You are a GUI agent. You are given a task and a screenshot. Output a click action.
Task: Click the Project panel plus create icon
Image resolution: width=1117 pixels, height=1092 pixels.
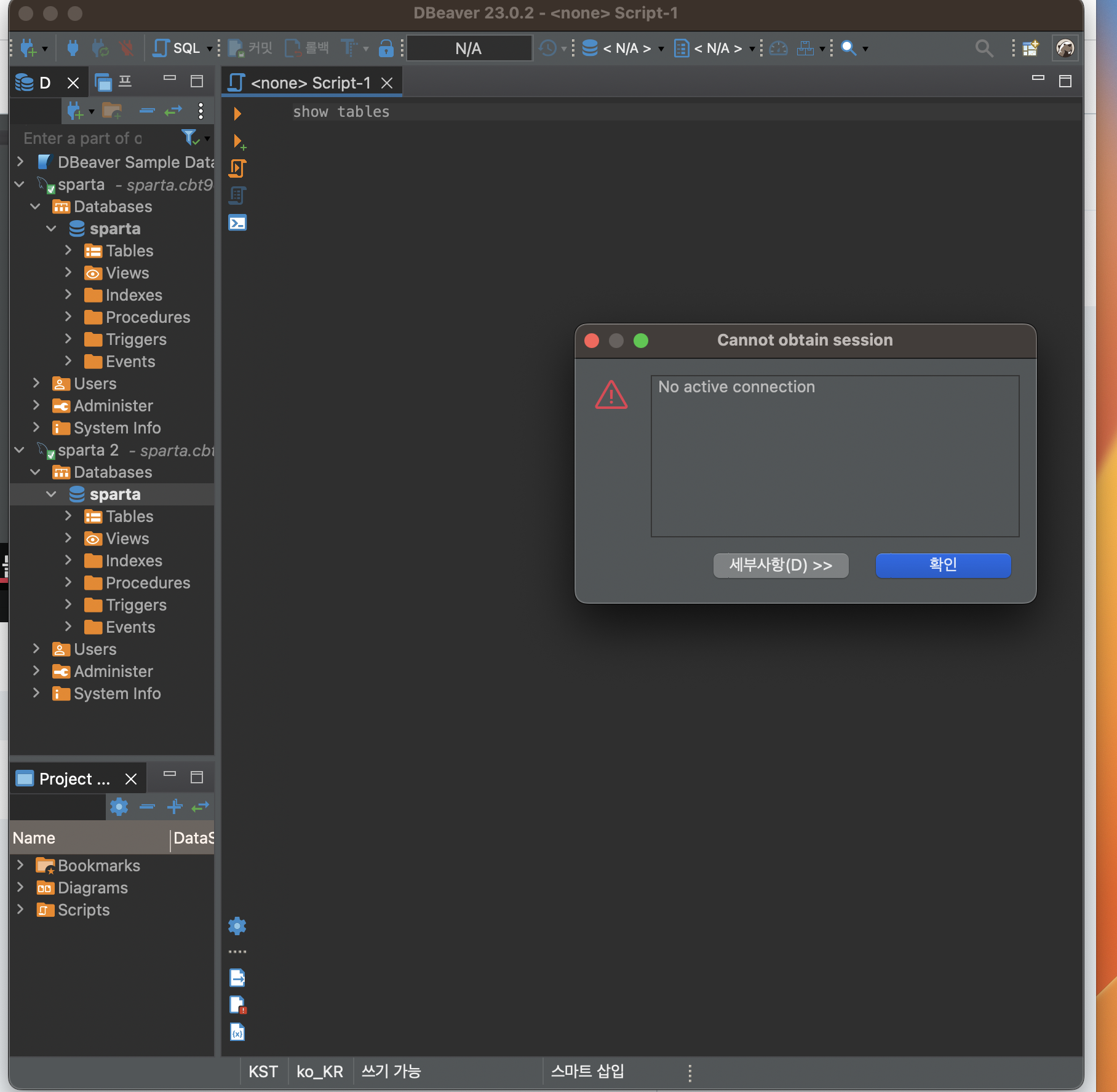[x=175, y=807]
